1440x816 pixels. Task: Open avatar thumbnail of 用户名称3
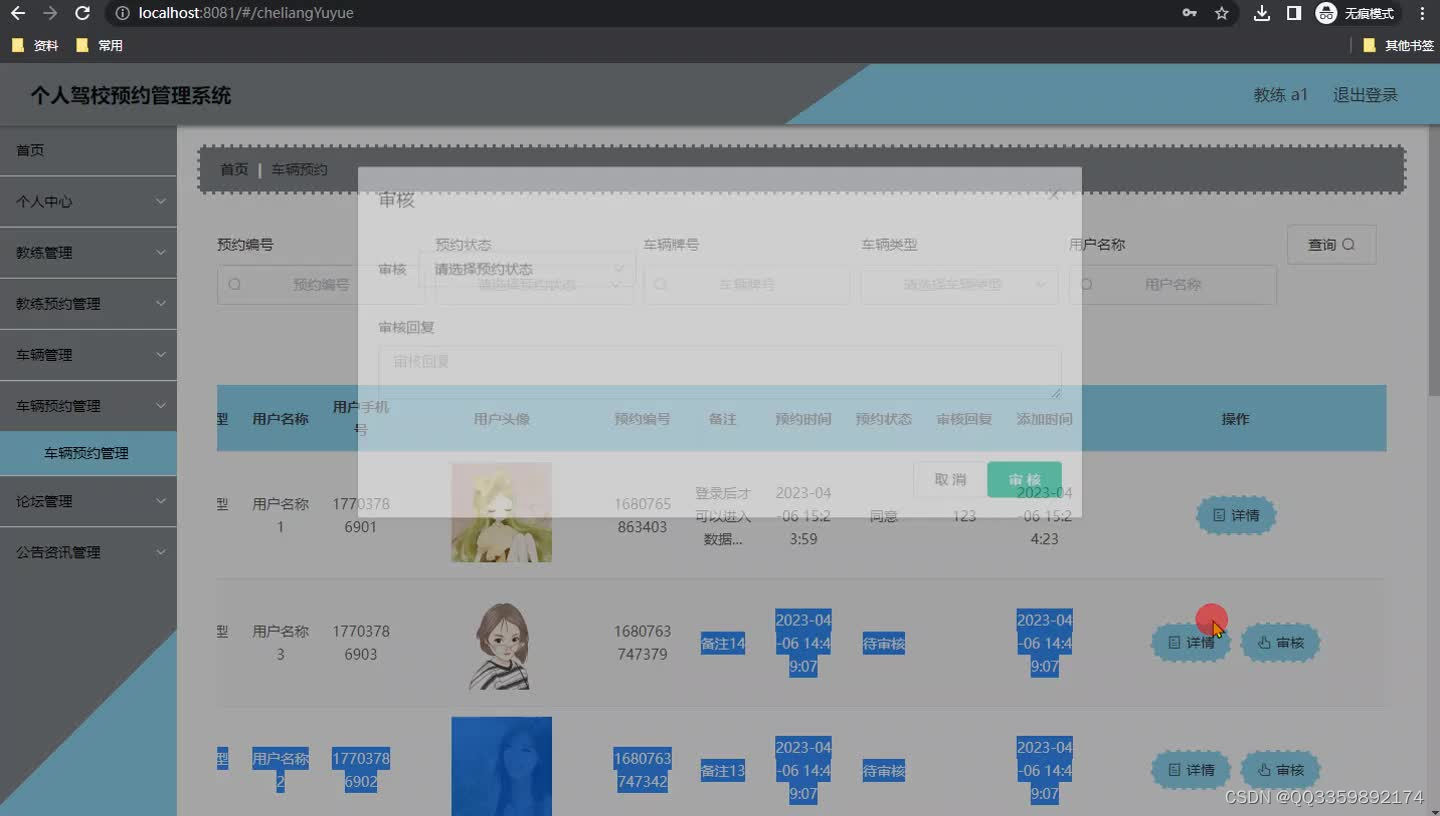click(501, 643)
